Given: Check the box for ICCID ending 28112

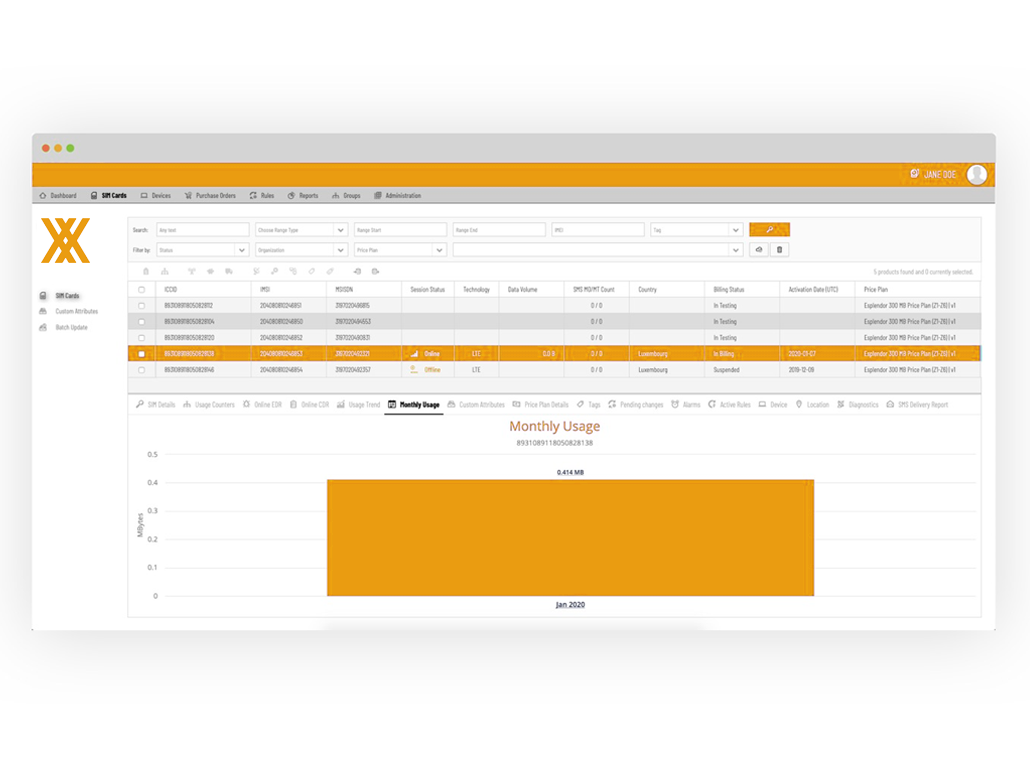Looking at the screenshot, I should pos(141,306).
